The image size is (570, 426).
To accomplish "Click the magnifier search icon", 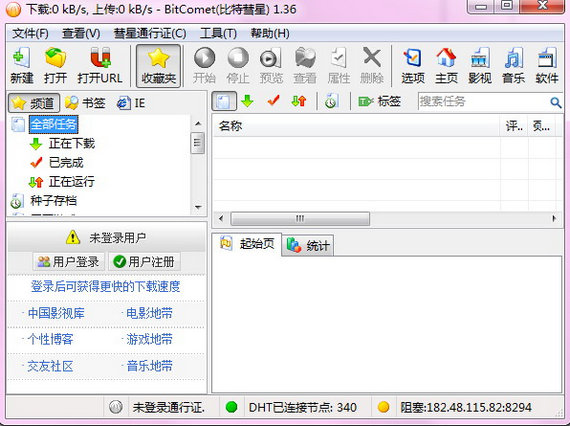I will (x=555, y=103).
